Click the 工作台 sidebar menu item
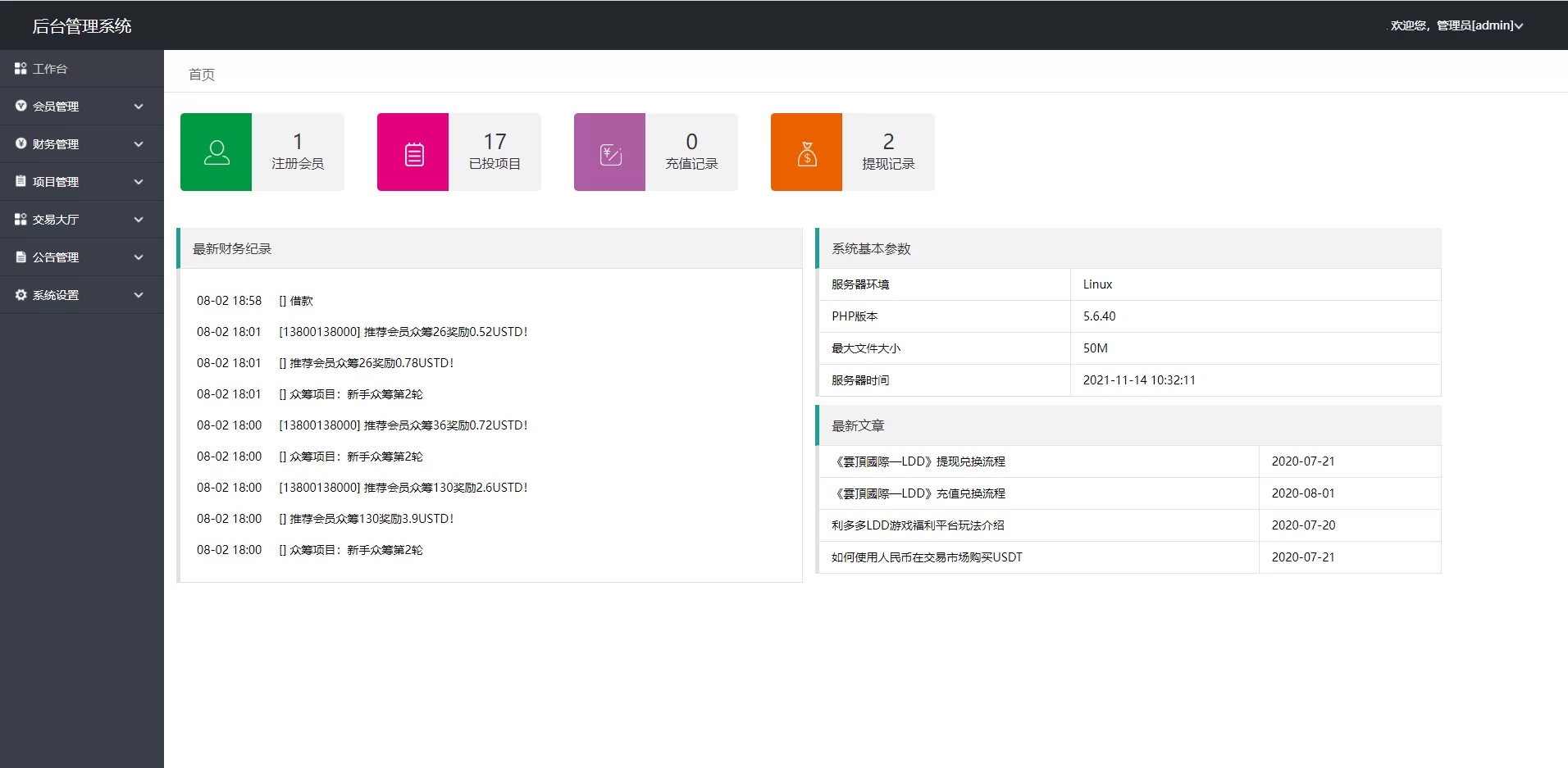 [x=51, y=68]
